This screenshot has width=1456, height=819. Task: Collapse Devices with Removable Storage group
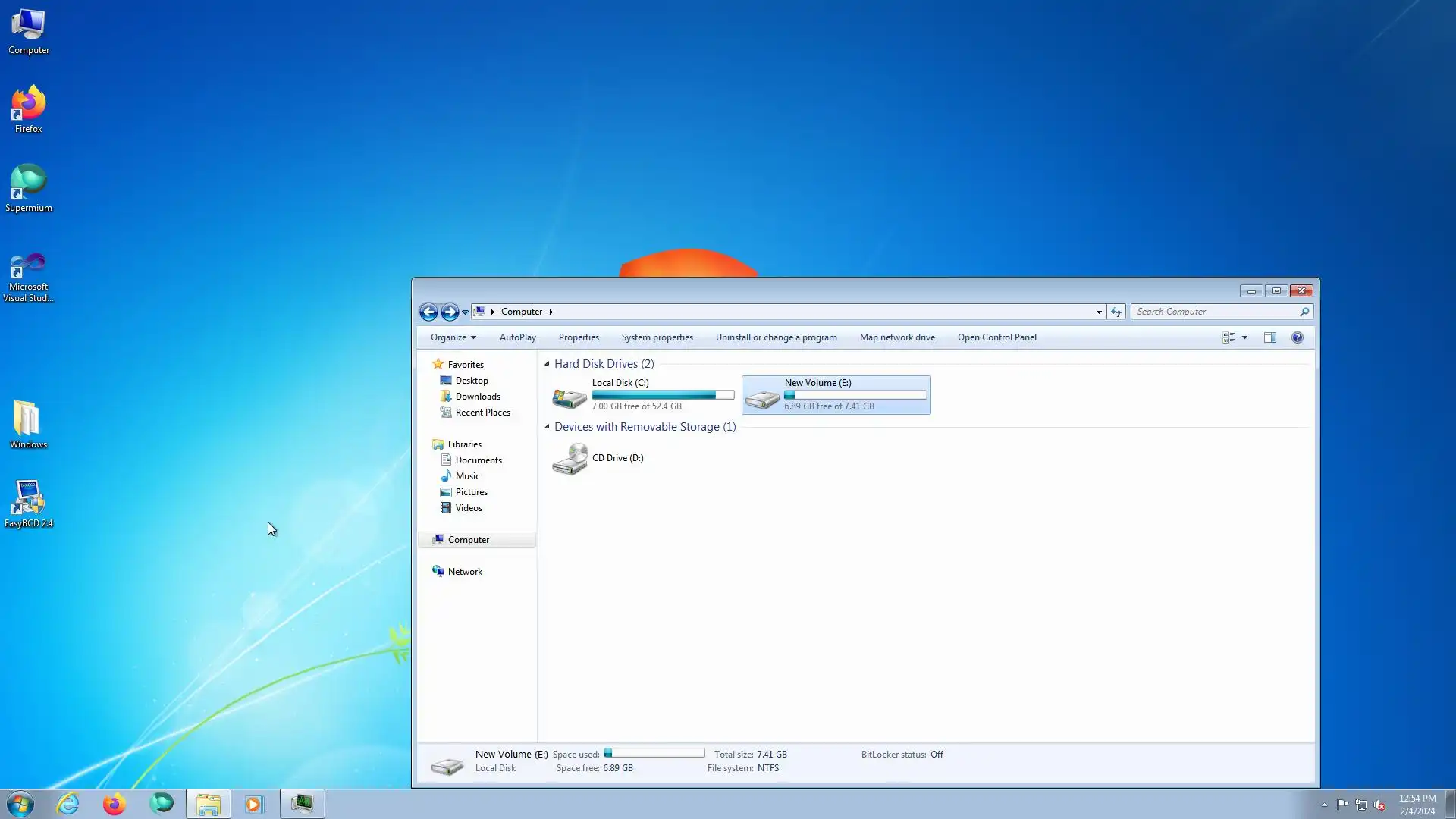point(547,427)
